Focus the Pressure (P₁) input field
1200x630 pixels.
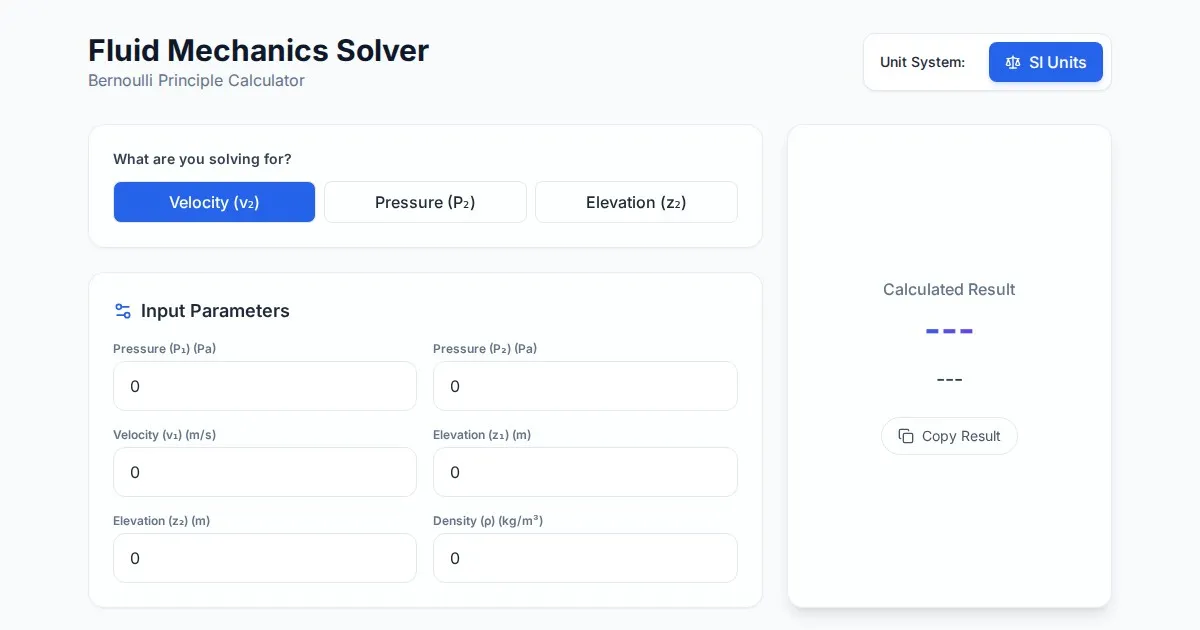(265, 386)
